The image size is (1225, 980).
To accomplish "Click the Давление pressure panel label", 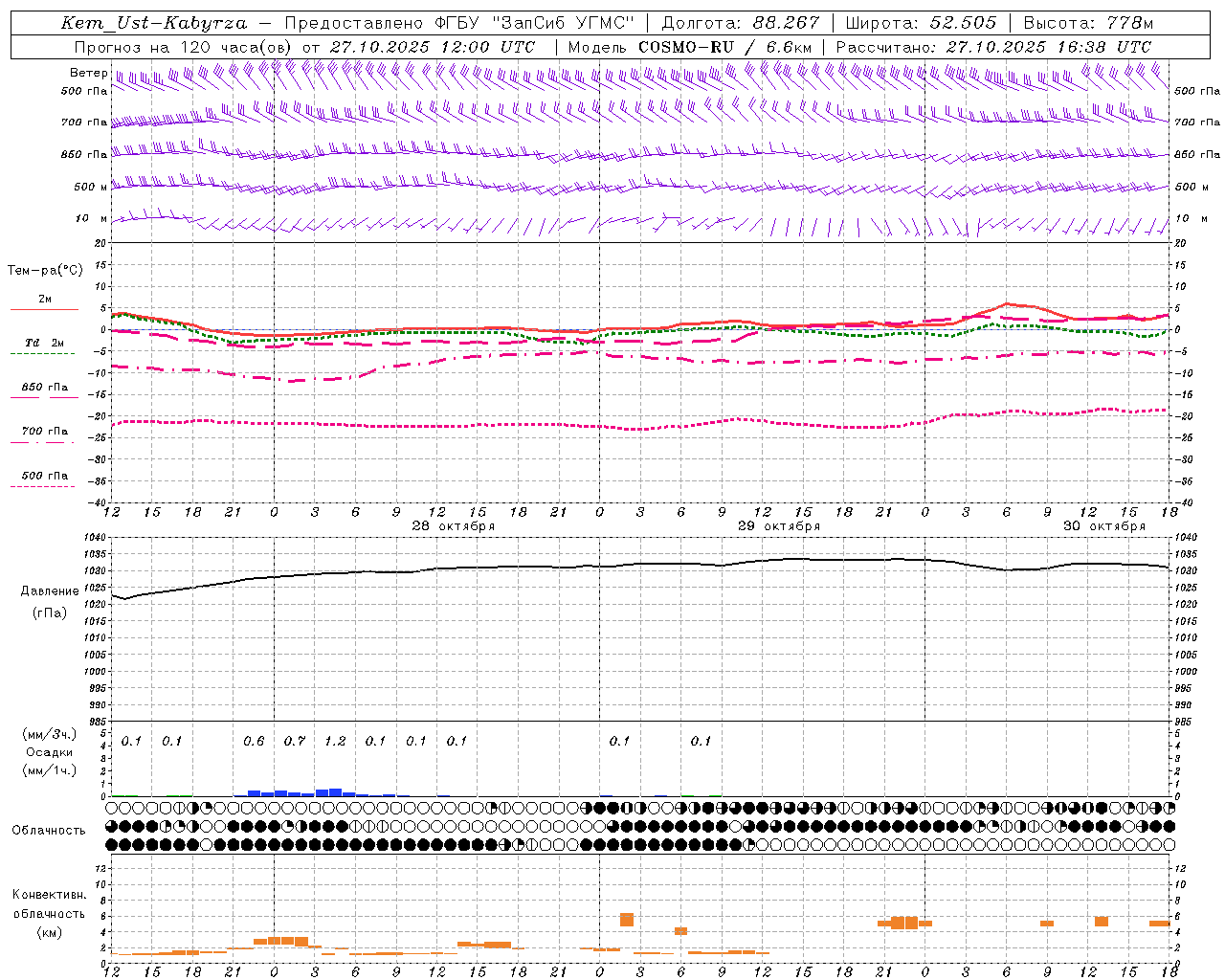I will [50, 591].
